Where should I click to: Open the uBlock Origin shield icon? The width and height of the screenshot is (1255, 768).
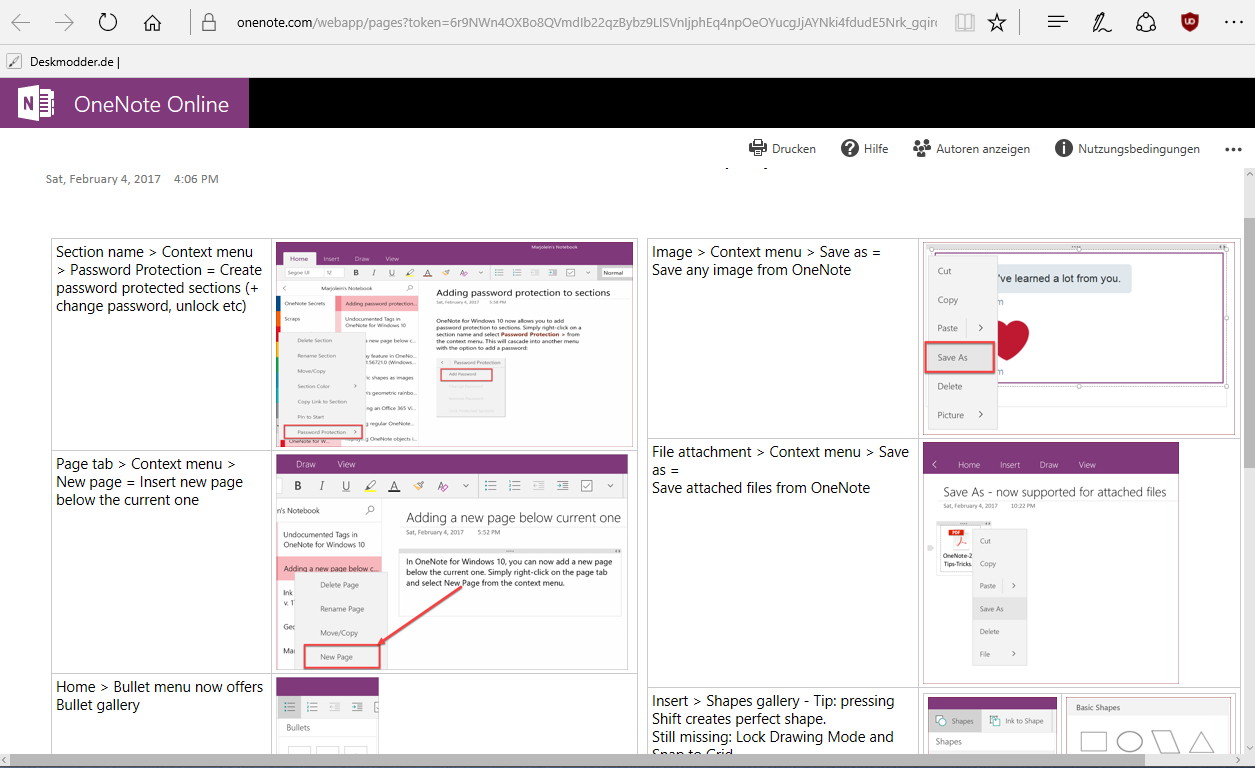tap(1190, 22)
